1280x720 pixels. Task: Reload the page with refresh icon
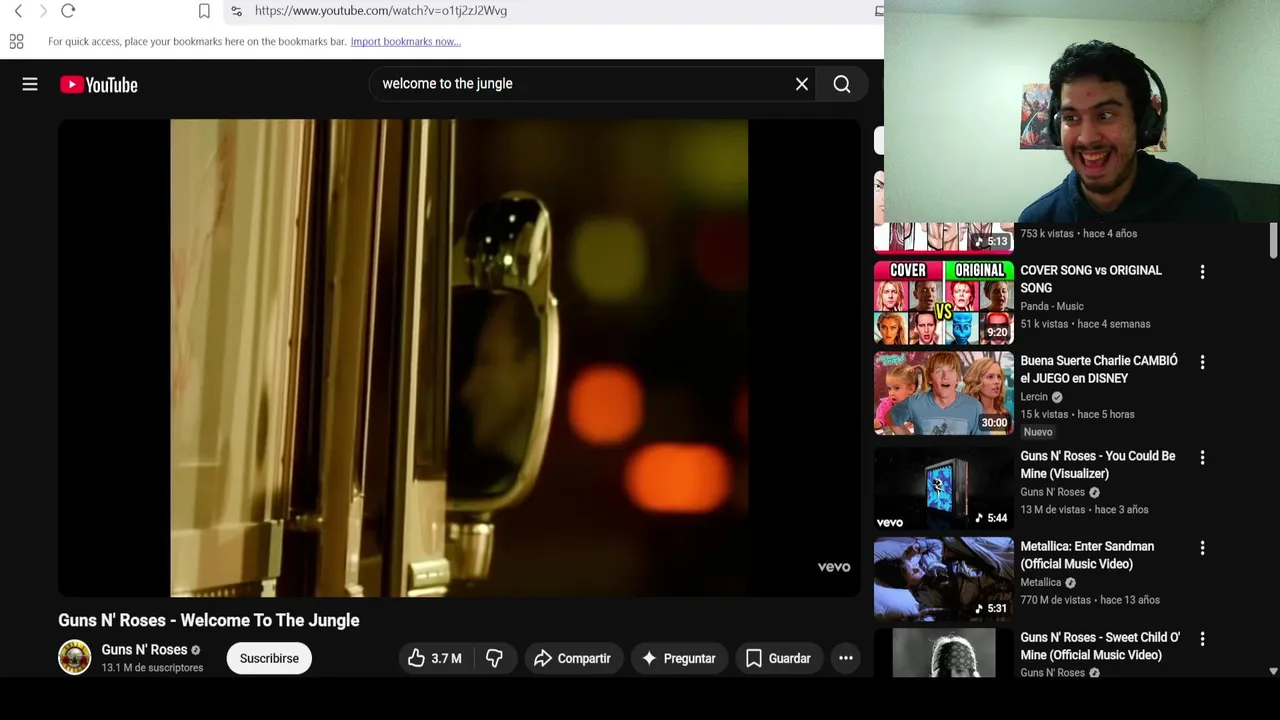[68, 11]
